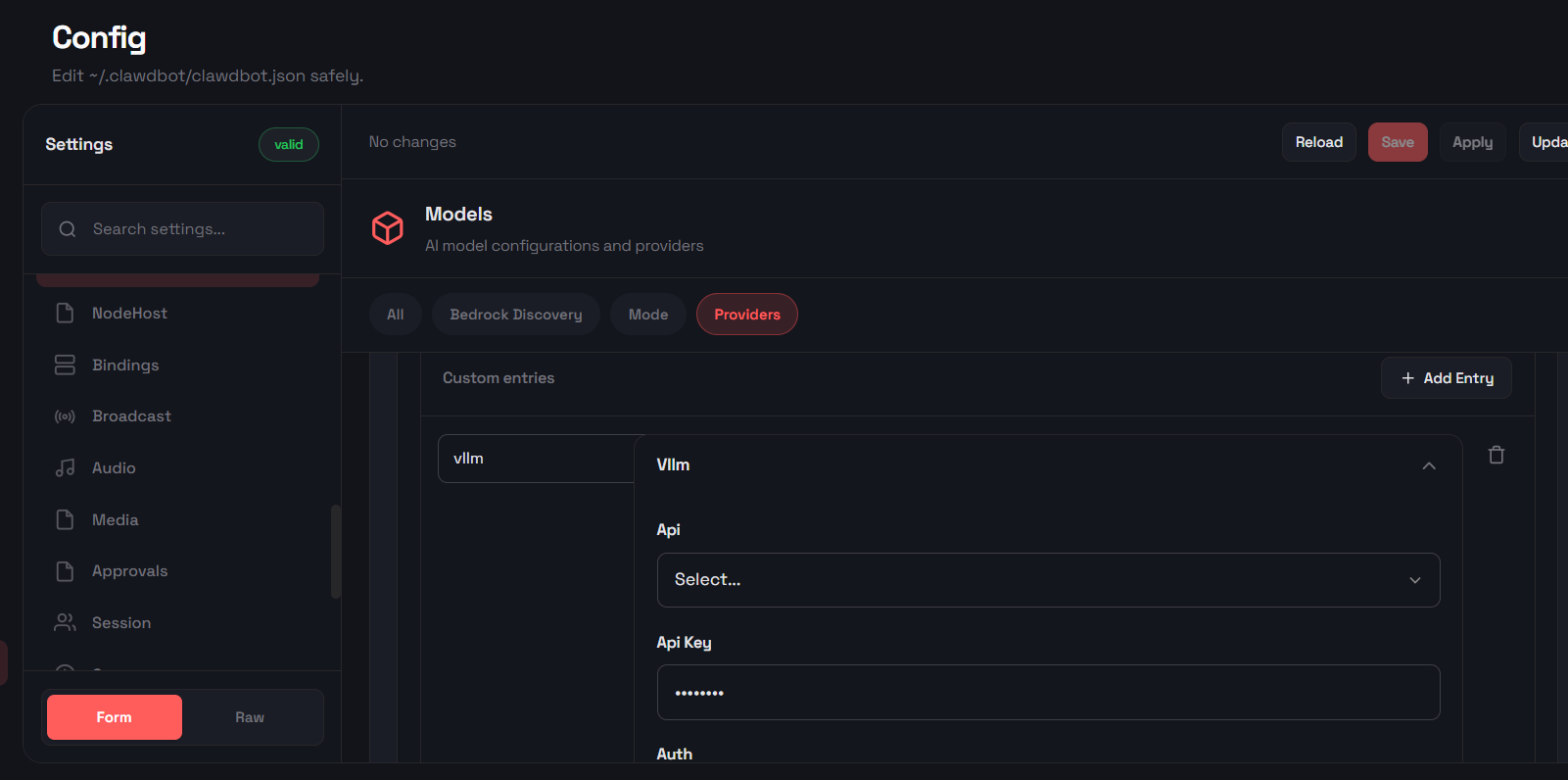The width and height of the screenshot is (1568, 780).
Task: Click Add Entry button
Action: pyautogui.click(x=1447, y=378)
